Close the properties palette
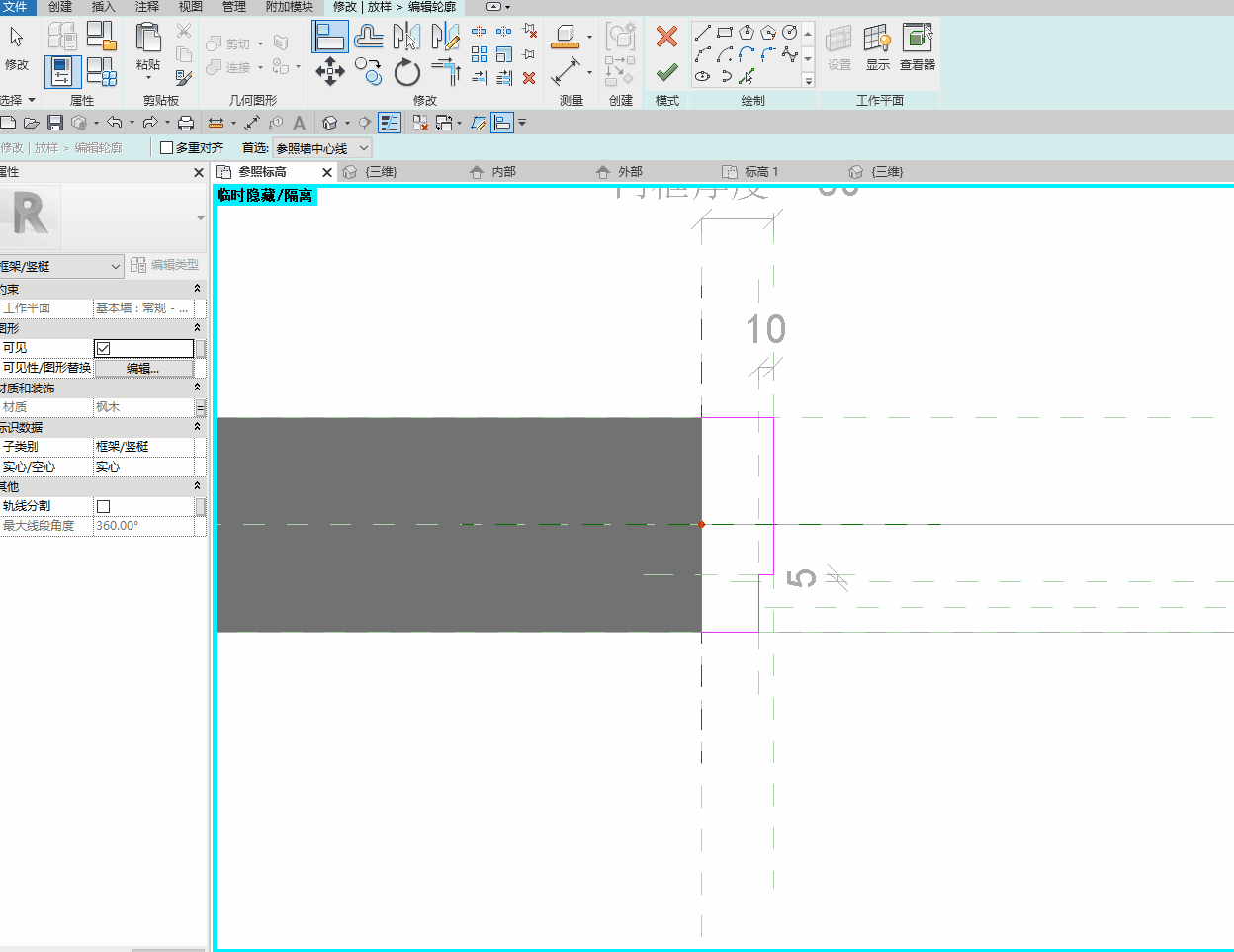 coord(199,172)
